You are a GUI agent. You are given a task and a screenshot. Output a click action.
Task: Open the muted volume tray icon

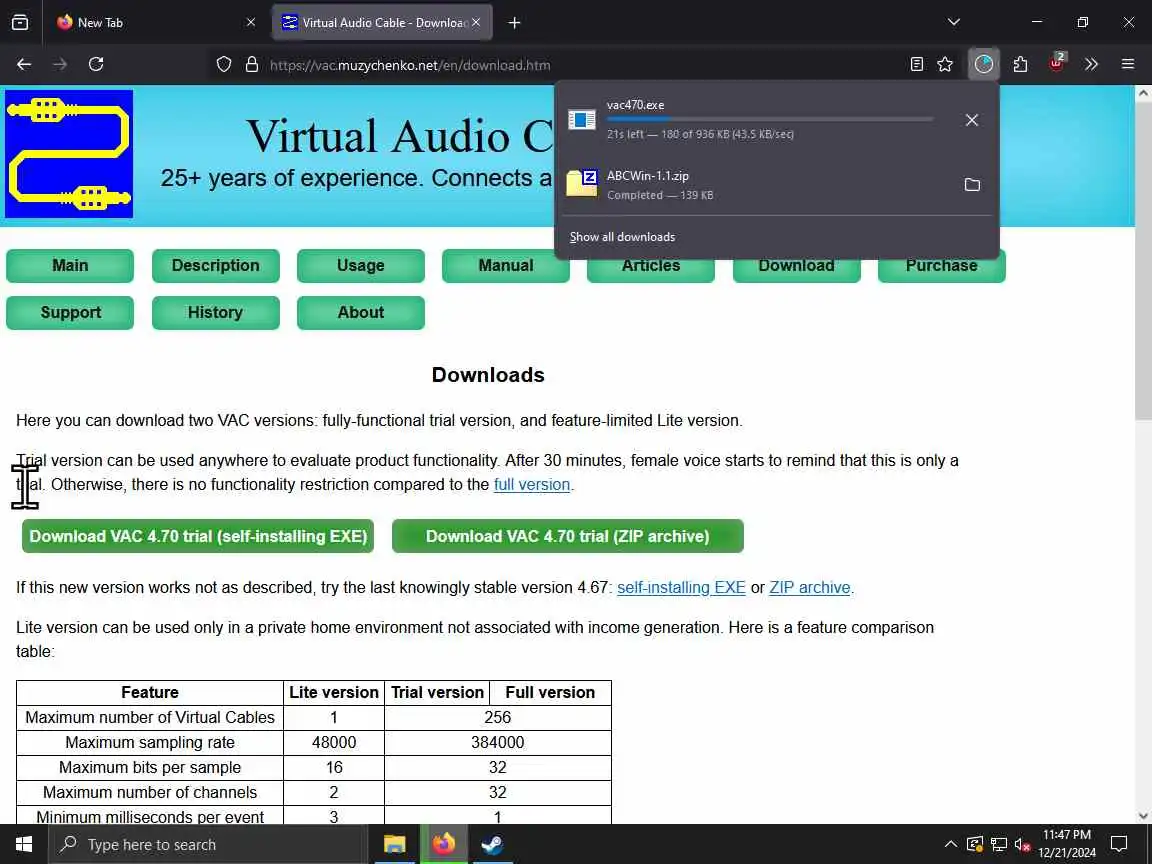1022,844
